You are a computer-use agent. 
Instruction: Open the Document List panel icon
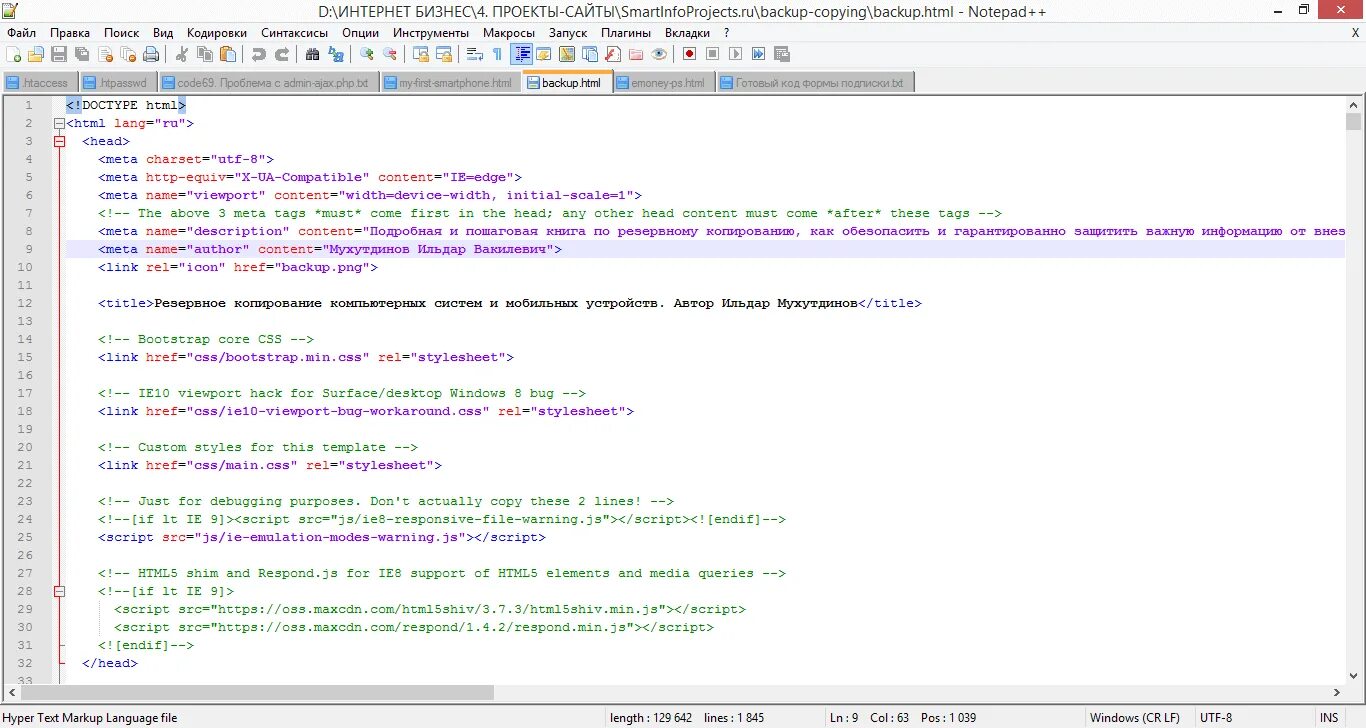pyautogui.click(x=590, y=54)
